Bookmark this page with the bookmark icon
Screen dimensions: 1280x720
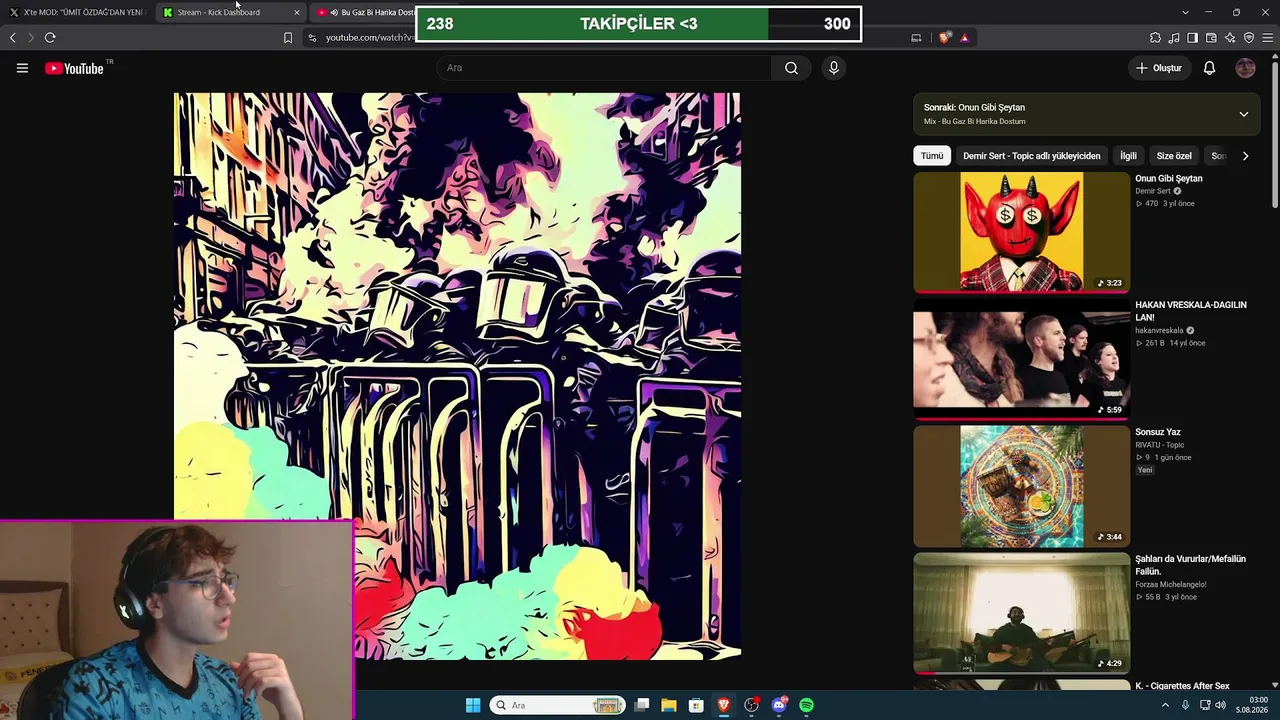(288, 38)
